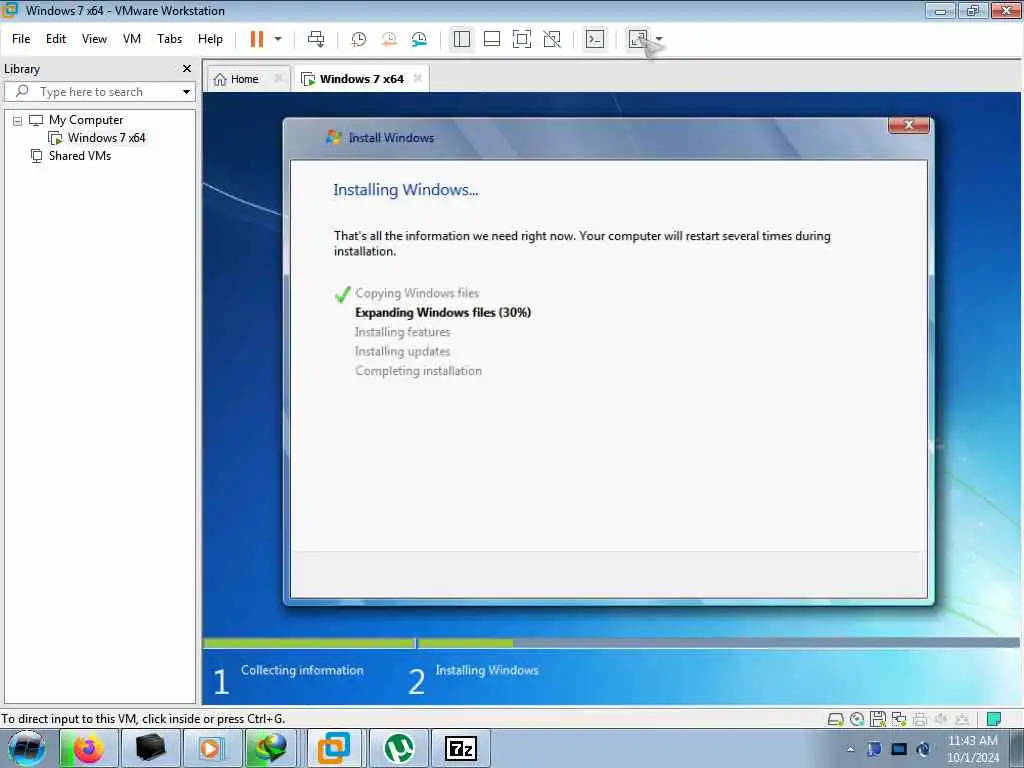Enter full screen mode
1024x768 pixels.
[522, 39]
